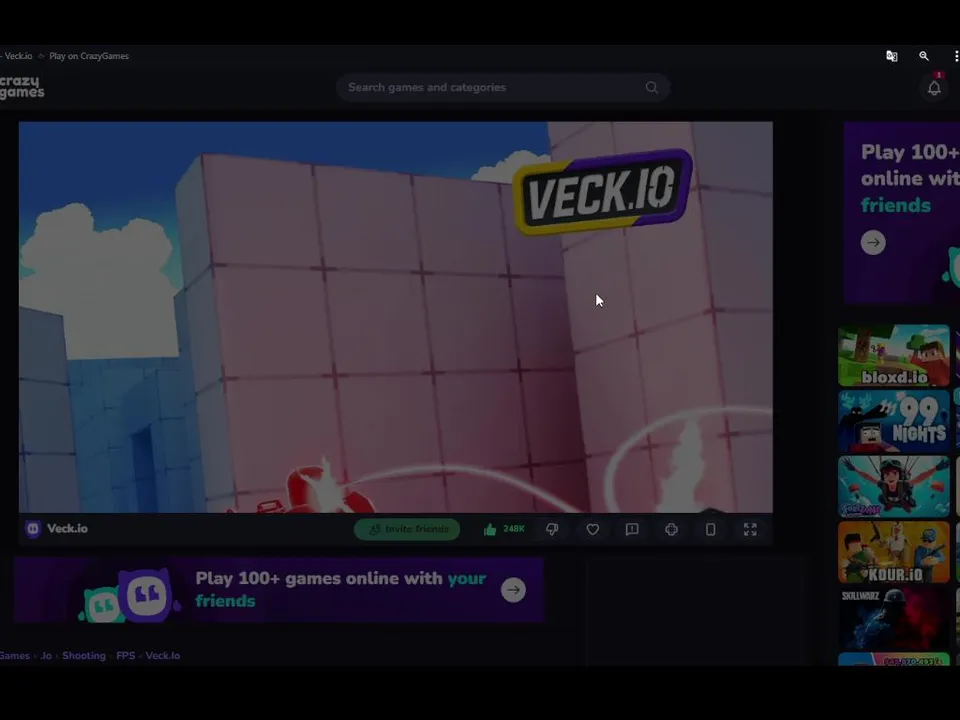Click the browser translate icon
The height and width of the screenshot is (720, 960).
click(891, 56)
